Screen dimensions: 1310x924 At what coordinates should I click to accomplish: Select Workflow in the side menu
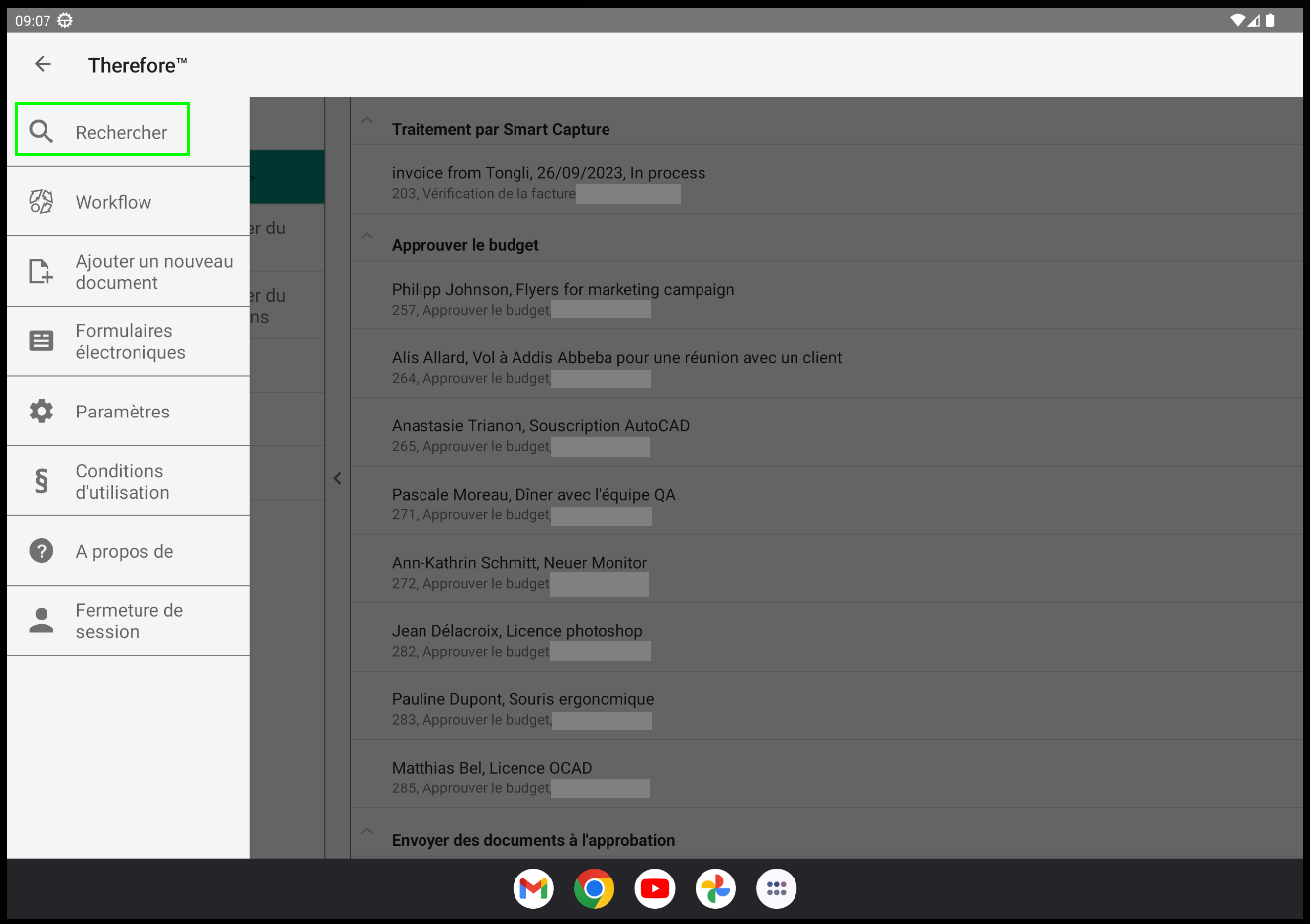click(x=129, y=202)
